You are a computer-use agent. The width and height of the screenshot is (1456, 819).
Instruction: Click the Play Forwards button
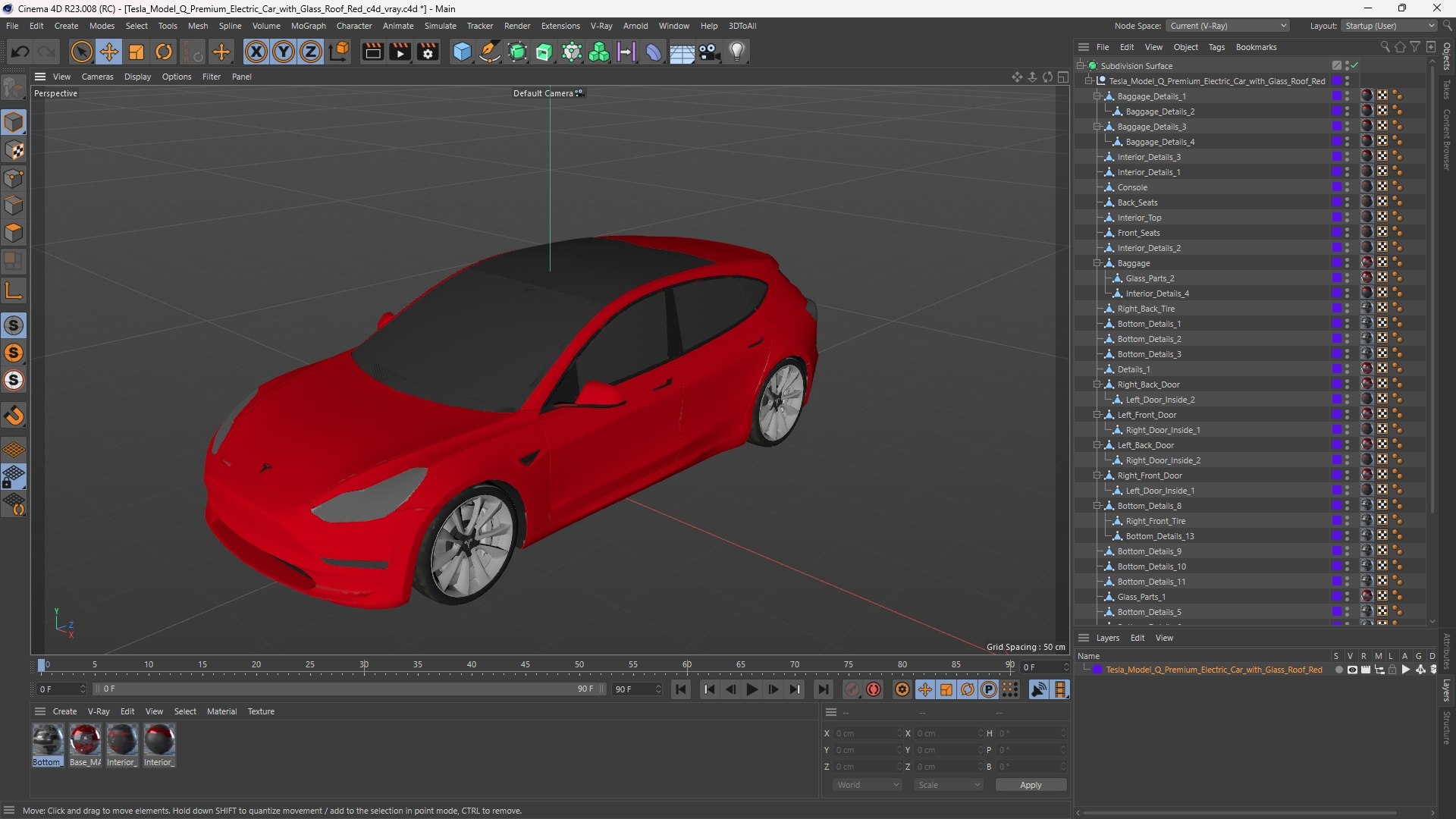pyautogui.click(x=752, y=689)
